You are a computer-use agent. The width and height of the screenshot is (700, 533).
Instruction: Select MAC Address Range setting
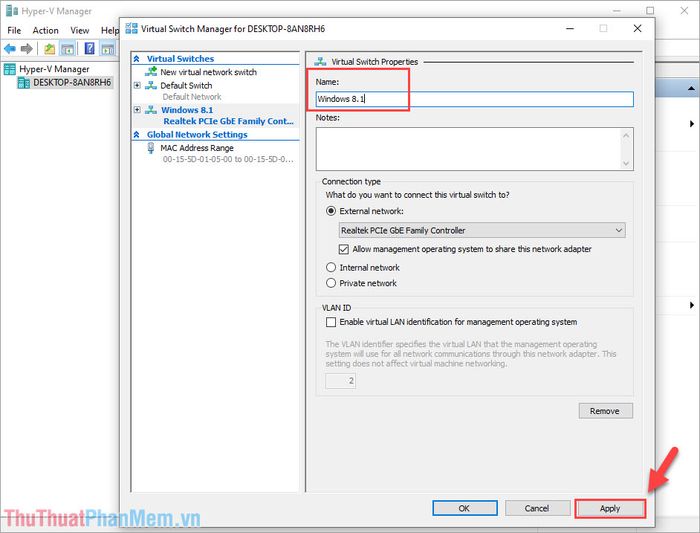click(197, 148)
